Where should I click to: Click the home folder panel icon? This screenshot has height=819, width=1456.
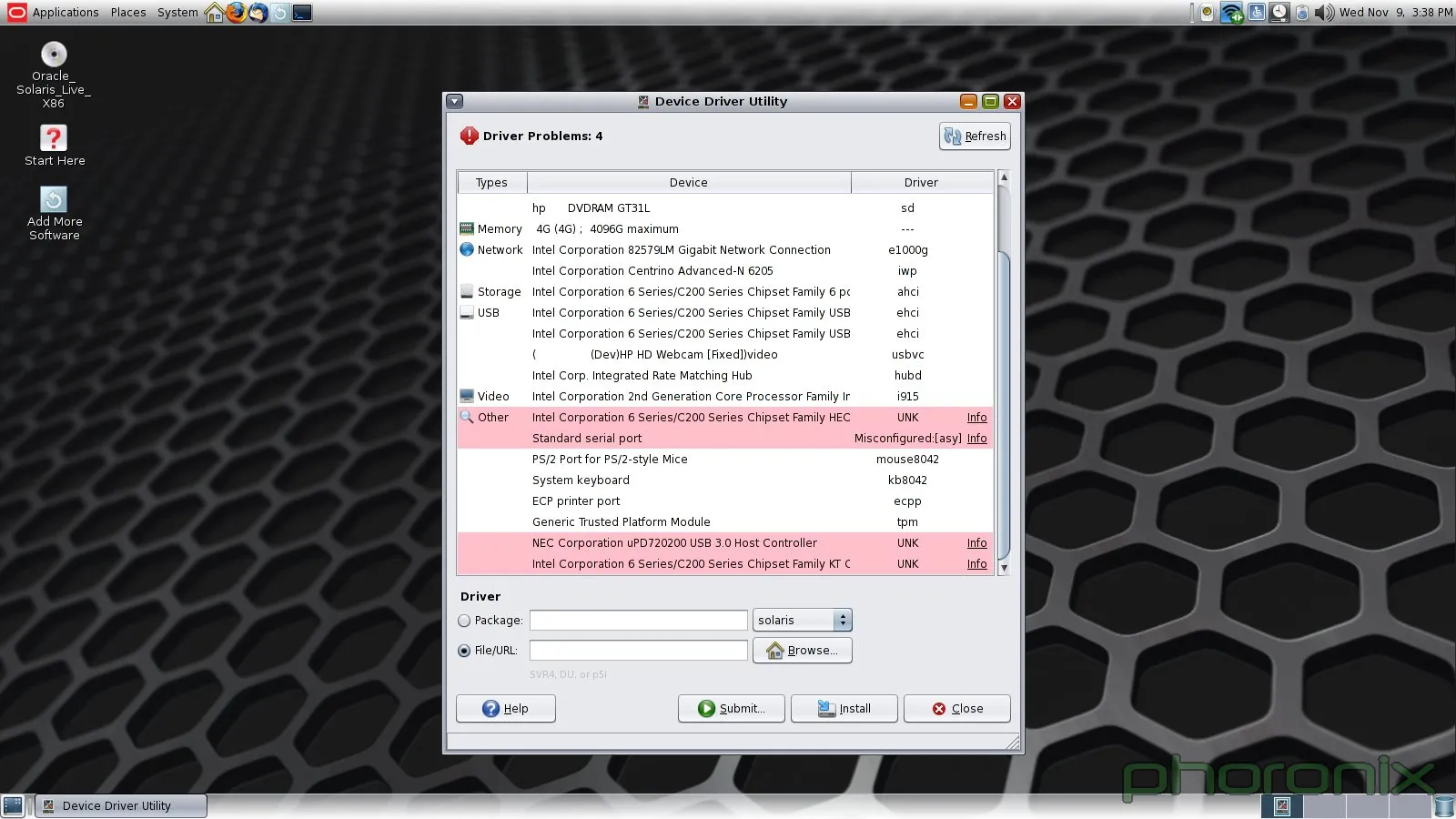(x=215, y=13)
